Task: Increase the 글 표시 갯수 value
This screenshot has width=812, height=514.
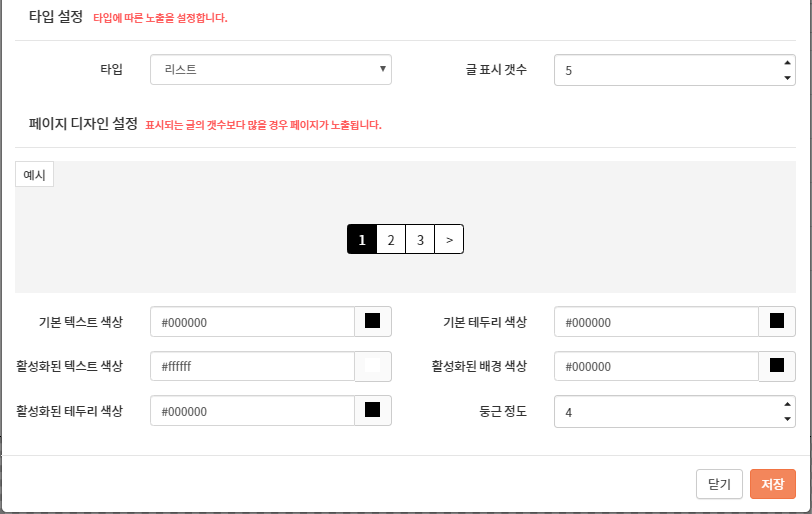Action: (787, 63)
